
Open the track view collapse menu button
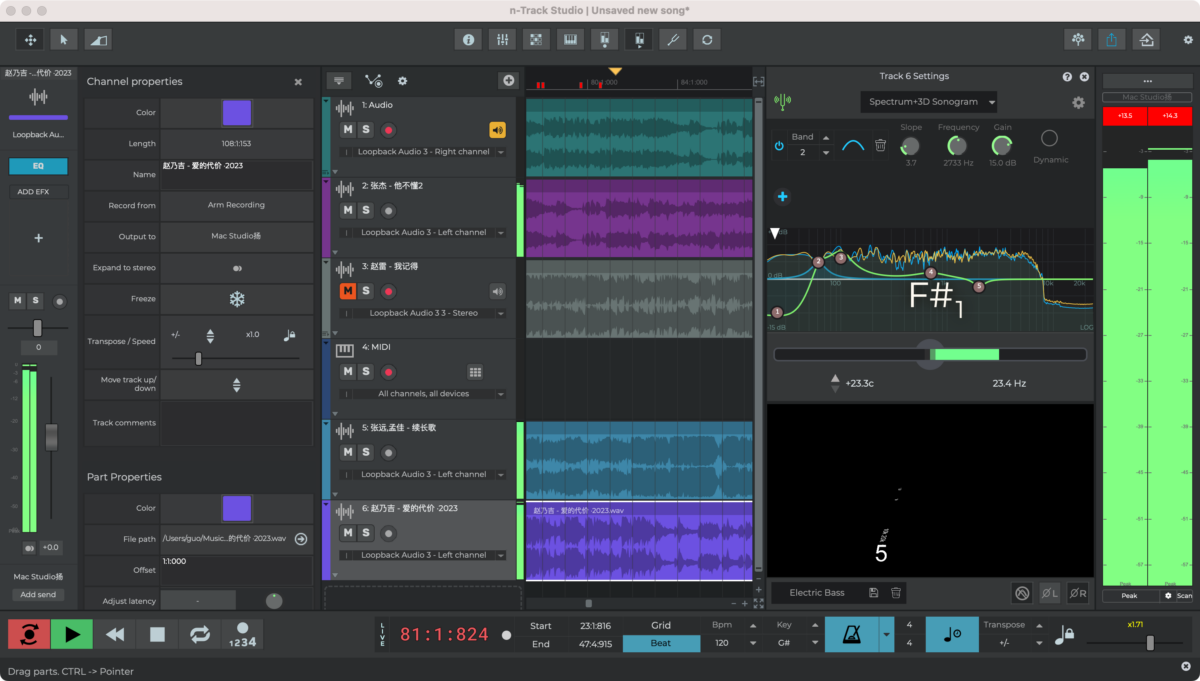tap(338, 81)
